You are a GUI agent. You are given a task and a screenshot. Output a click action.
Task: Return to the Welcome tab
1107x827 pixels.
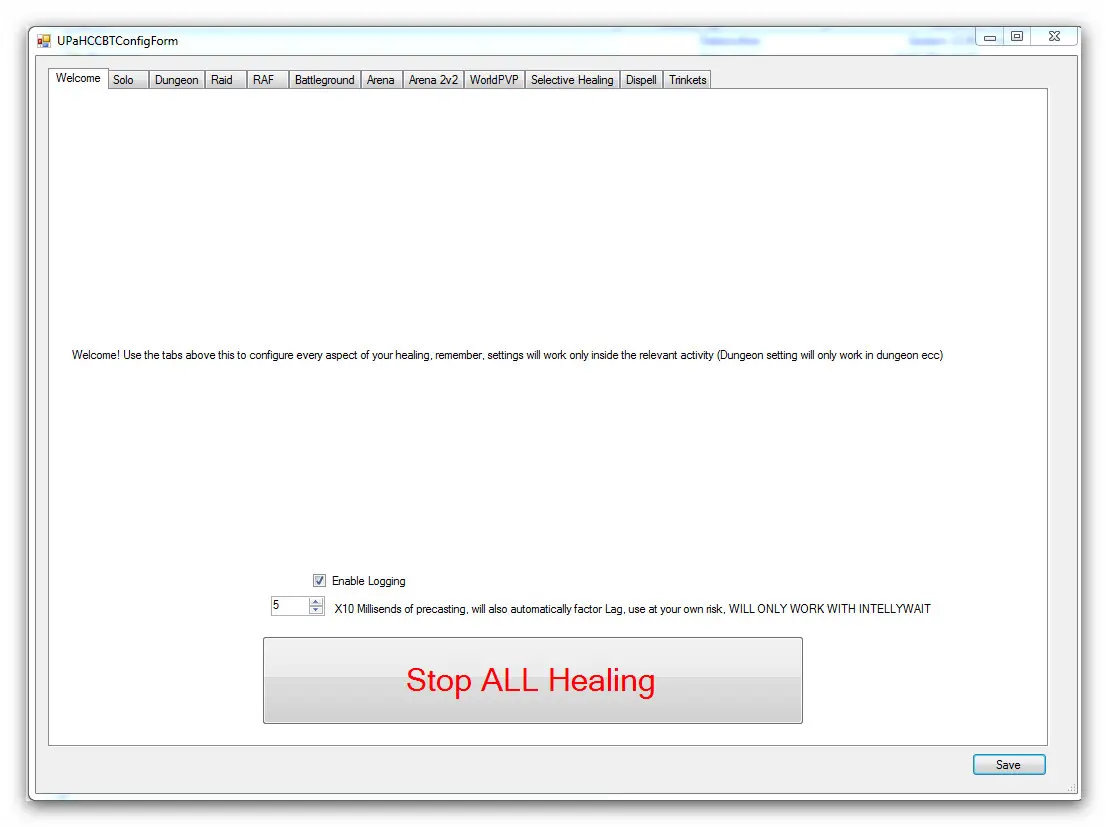tap(78, 78)
